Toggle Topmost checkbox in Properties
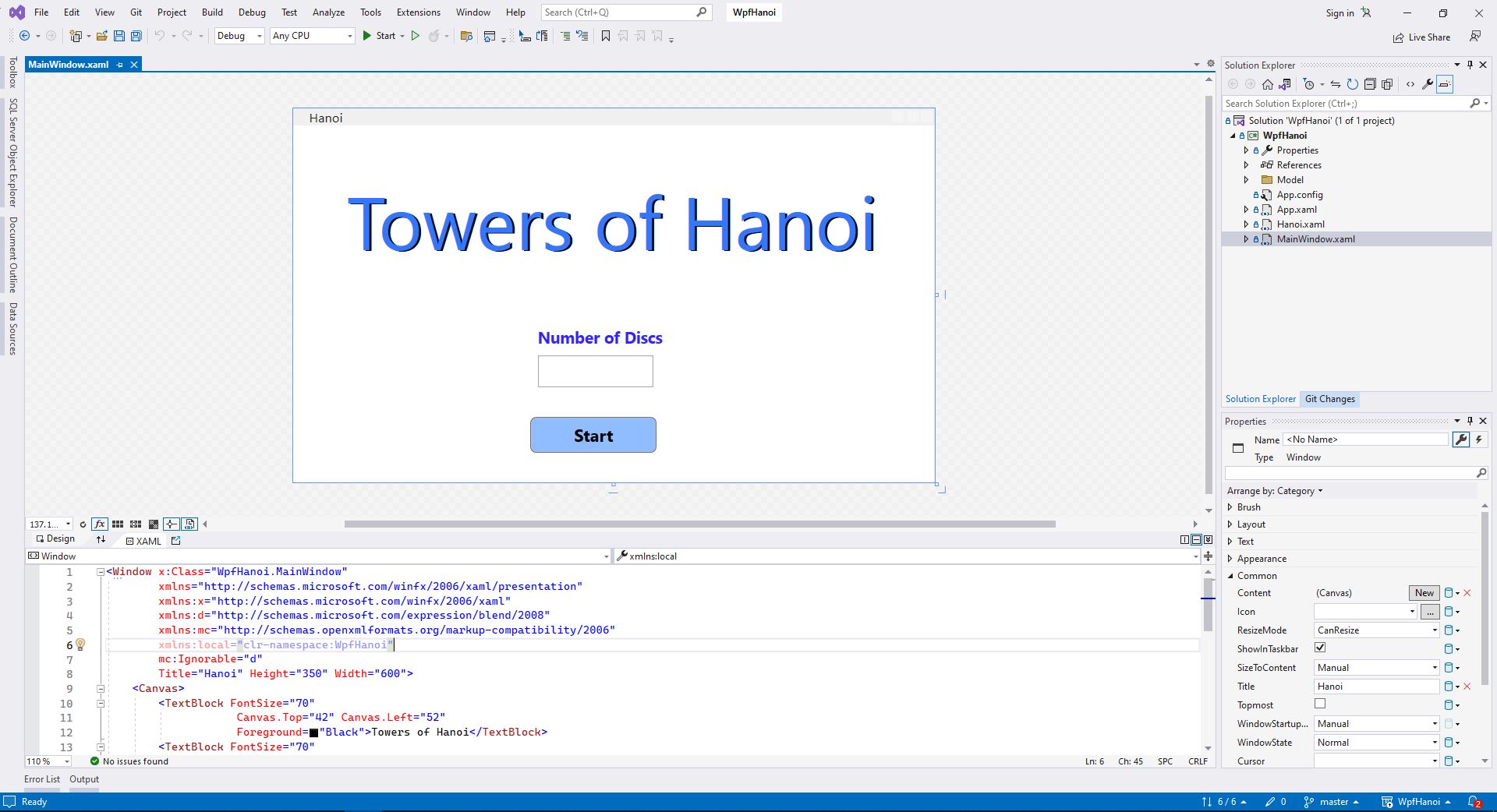This screenshot has height=812, width=1497. pos(1320,704)
